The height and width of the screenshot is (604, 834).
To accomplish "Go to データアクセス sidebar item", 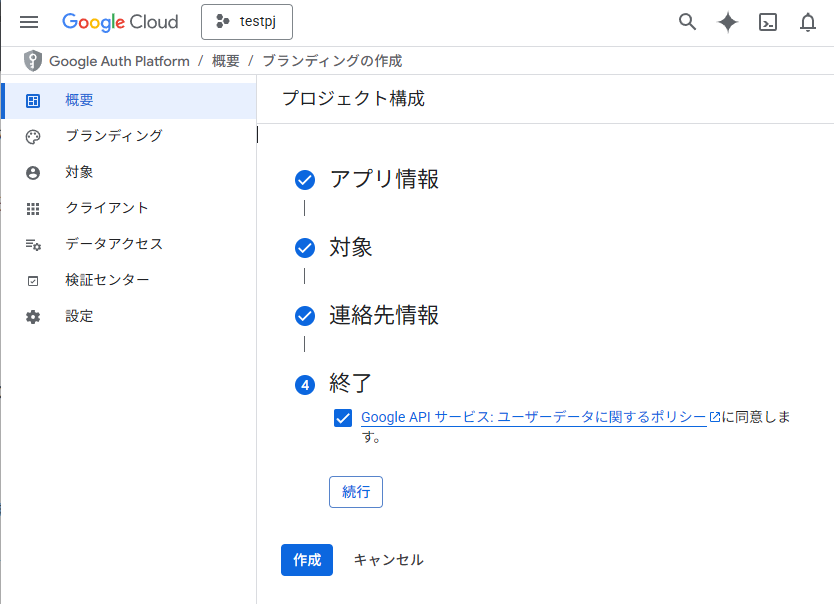I will click(x=113, y=244).
